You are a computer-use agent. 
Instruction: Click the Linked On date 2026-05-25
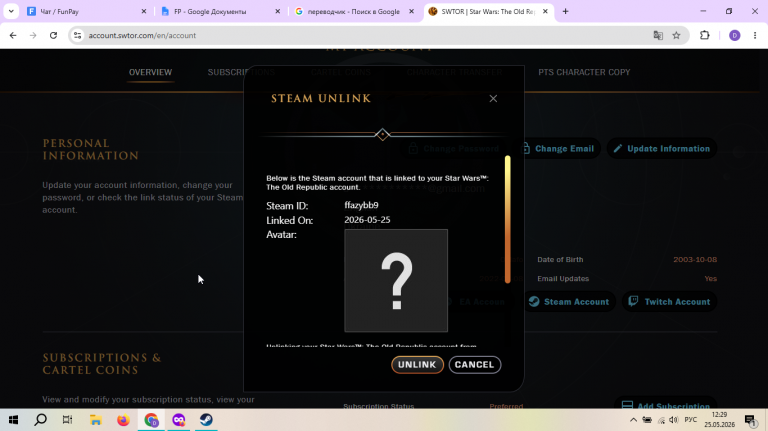click(367, 220)
